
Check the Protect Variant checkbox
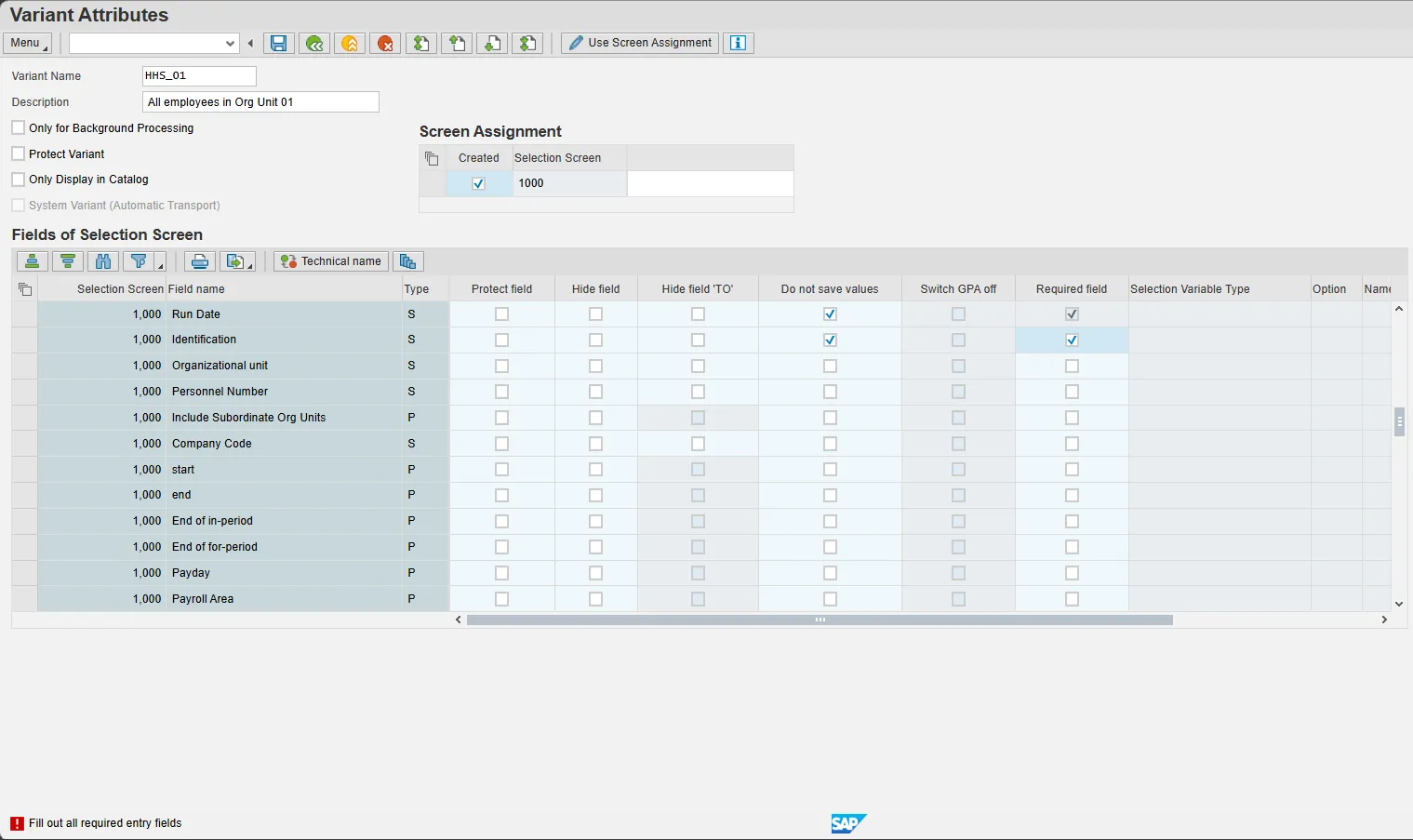[19, 154]
